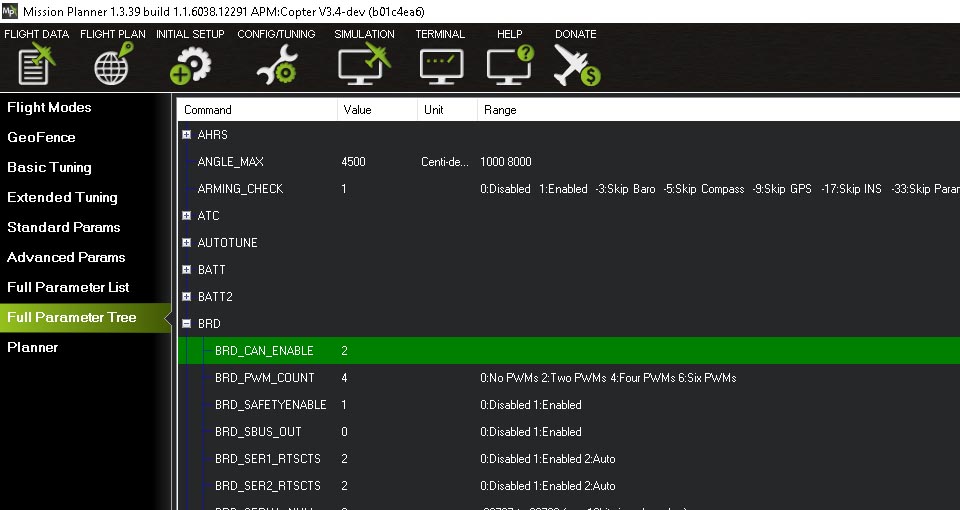This screenshot has width=960, height=510.
Task: Expand the BATT2 parameter group
Action: pos(186,297)
